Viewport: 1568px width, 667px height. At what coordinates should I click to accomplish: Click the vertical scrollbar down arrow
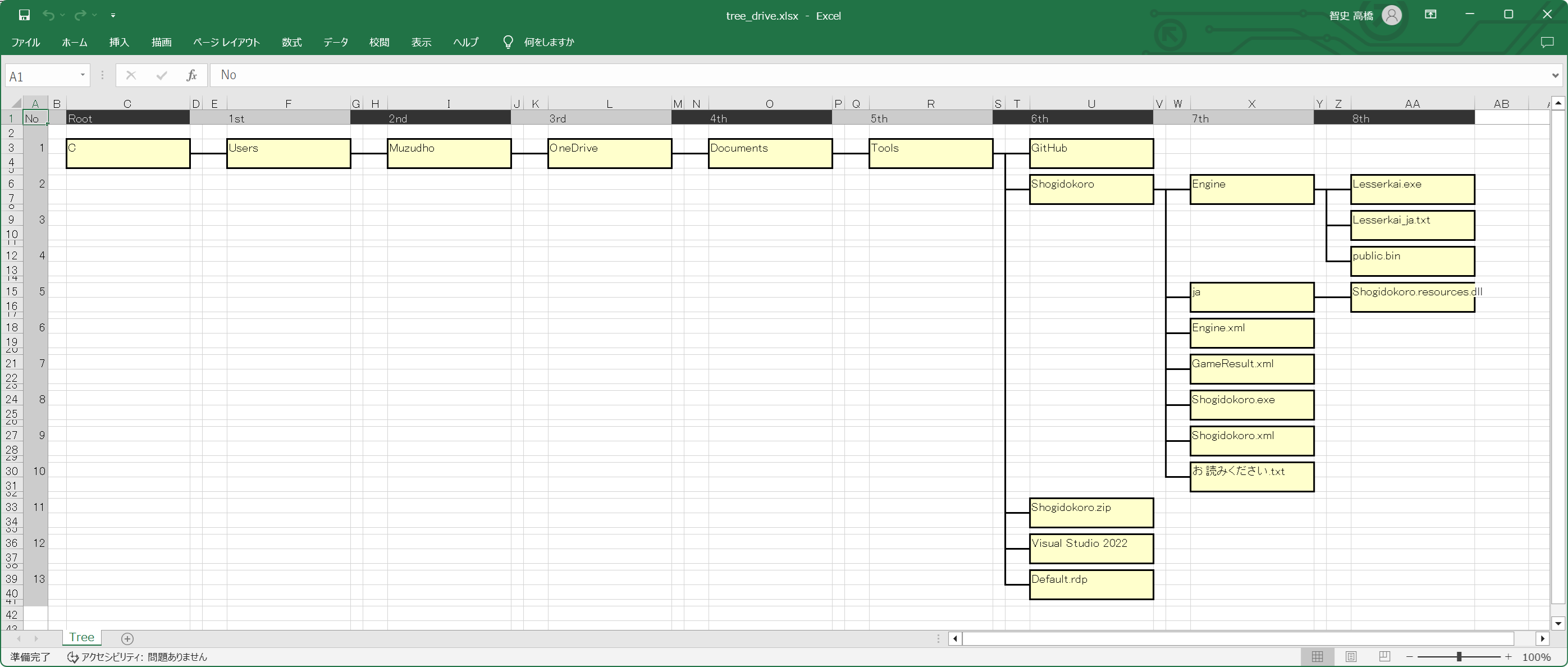coord(1558,623)
